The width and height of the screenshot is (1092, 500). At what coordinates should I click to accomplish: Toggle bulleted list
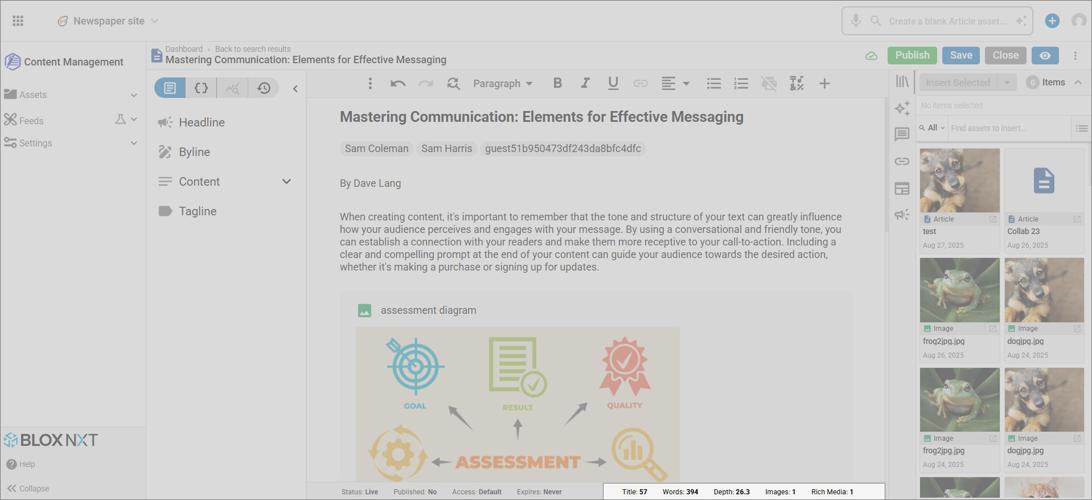click(714, 84)
